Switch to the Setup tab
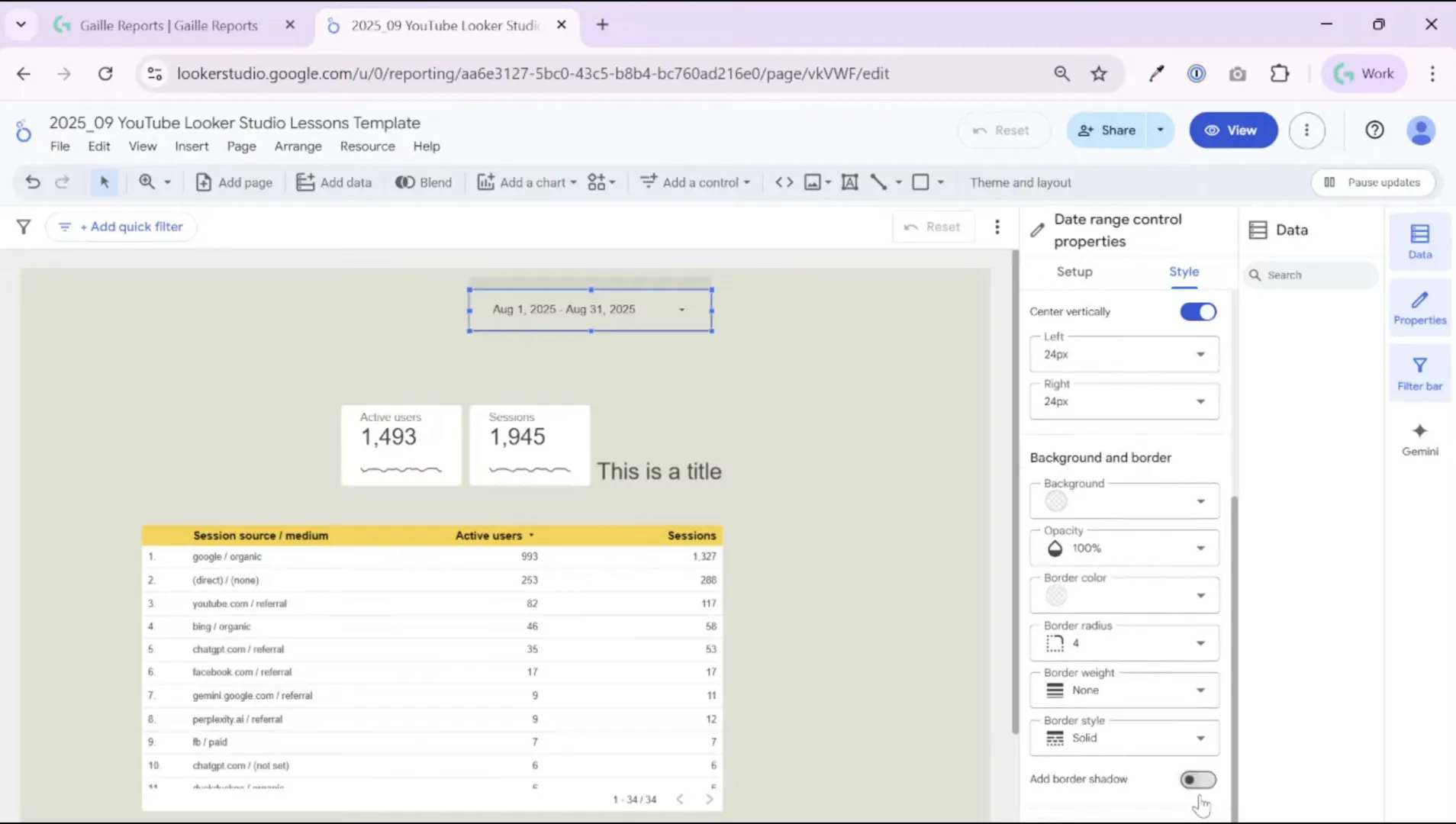This screenshot has width=1456, height=824. [1073, 271]
